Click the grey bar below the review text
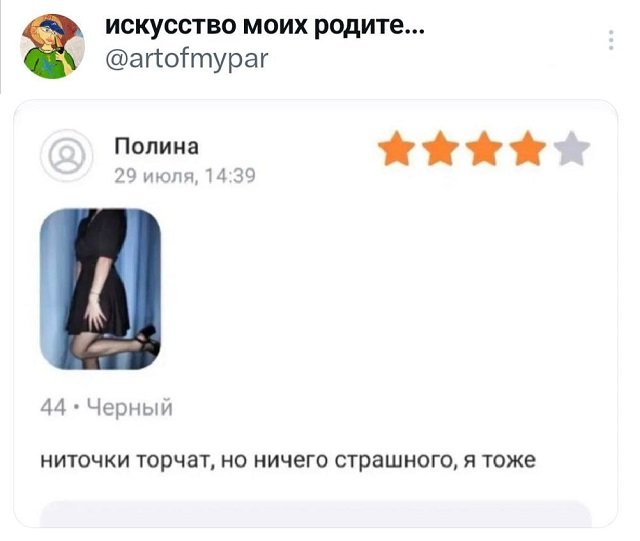This screenshot has height=541, width=640. click(x=316, y=514)
